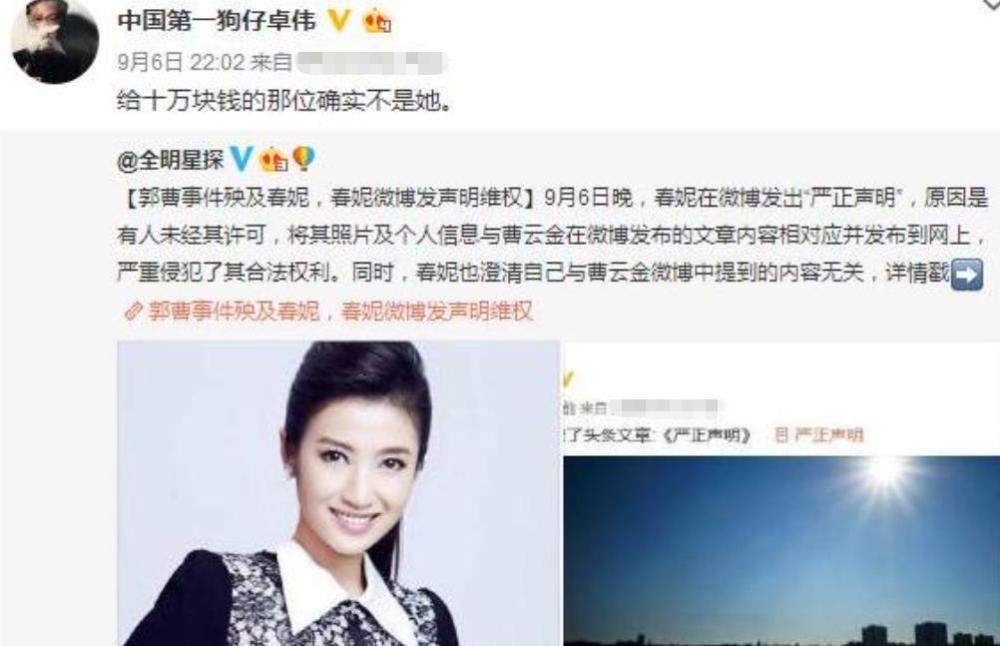
Task: Open the 中国第一狗仔卓伟 username profile
Action: [217, 20]
